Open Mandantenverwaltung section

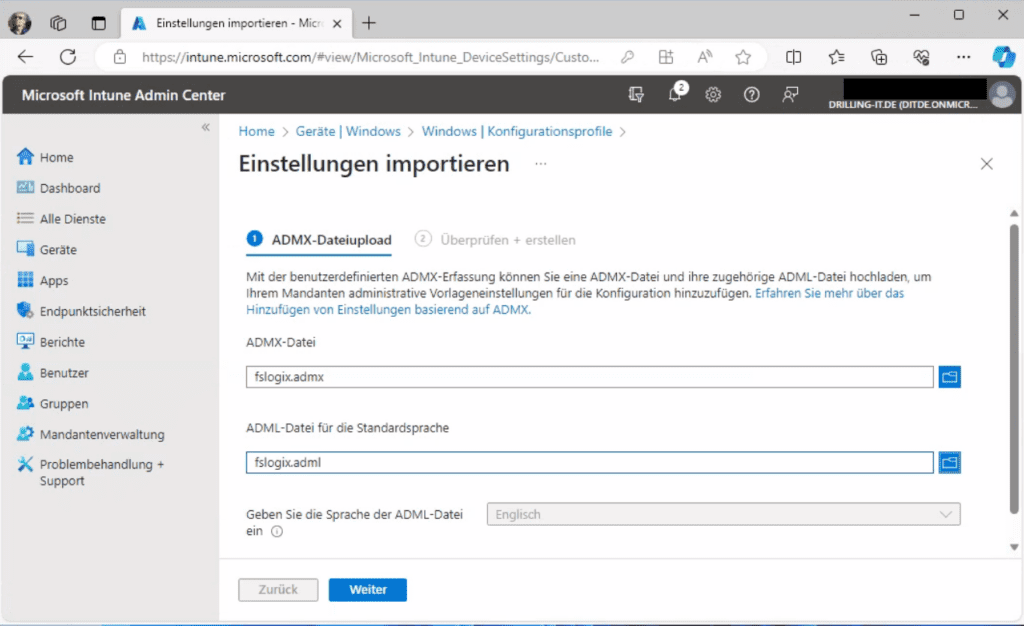click(x=90, y=433)
